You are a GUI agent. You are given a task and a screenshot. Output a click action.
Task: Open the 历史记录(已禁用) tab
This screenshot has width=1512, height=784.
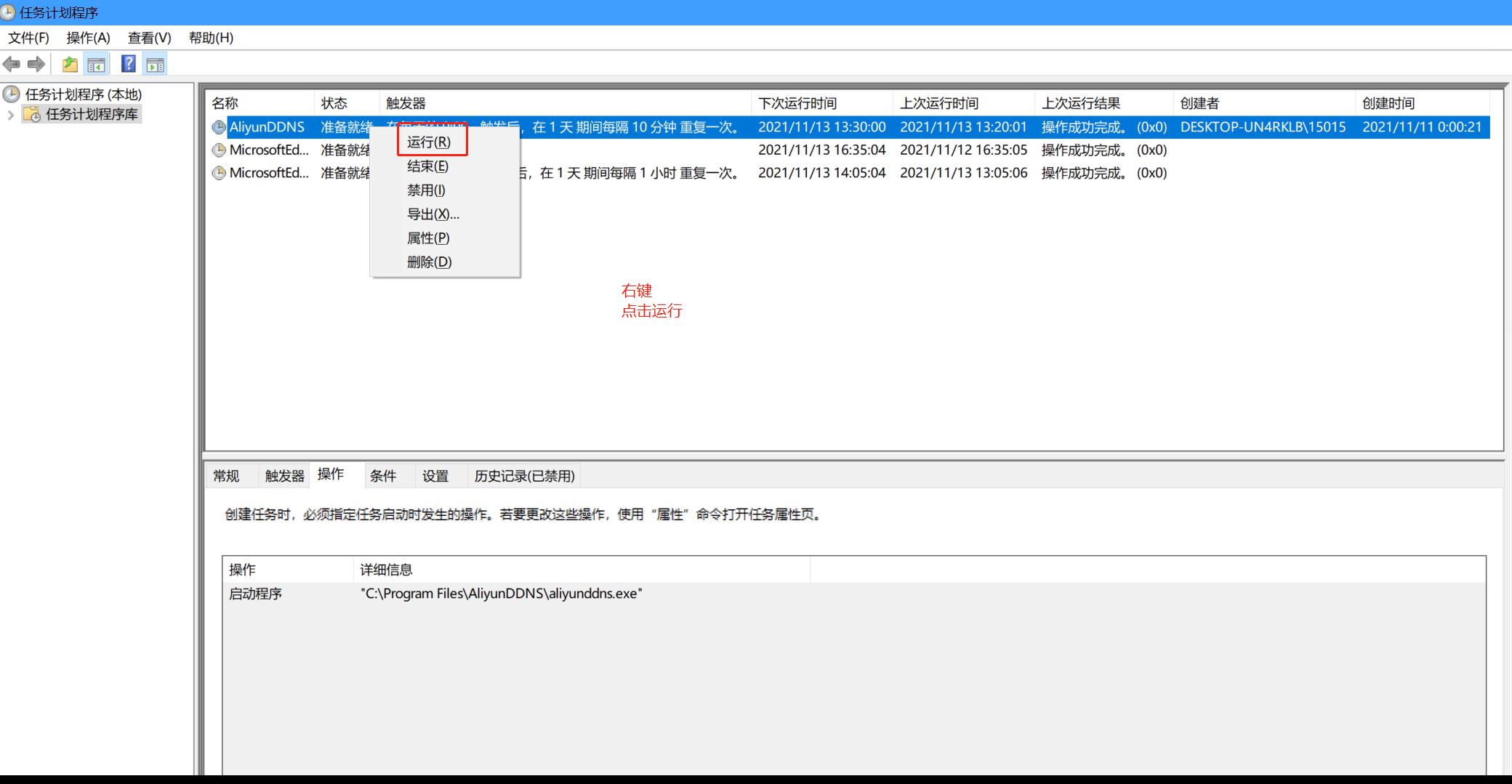click(523, 475)
